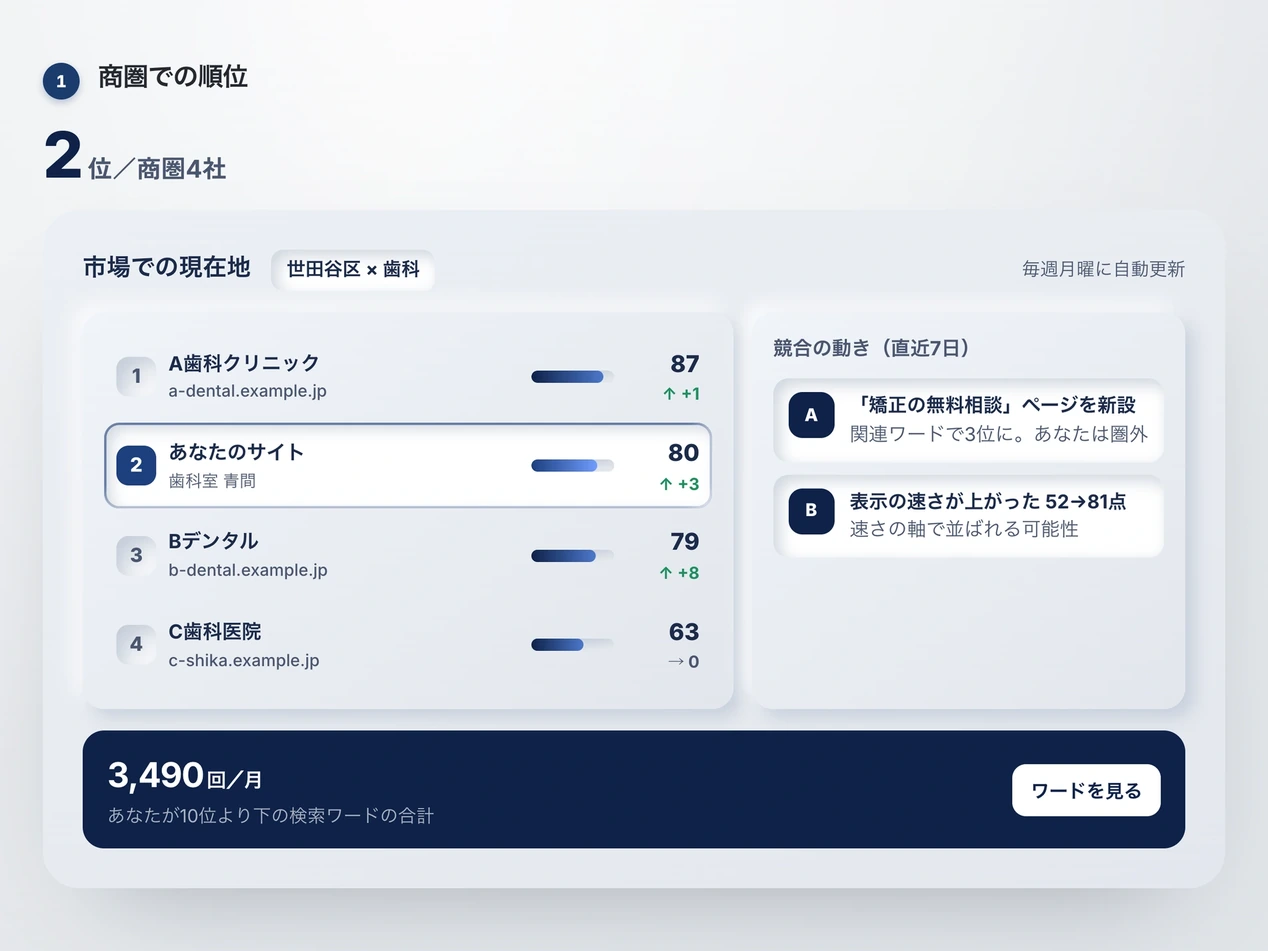Click the score bar for あなたのサイト
This screenshot has height=951, width=1268.
click(572, 465)
